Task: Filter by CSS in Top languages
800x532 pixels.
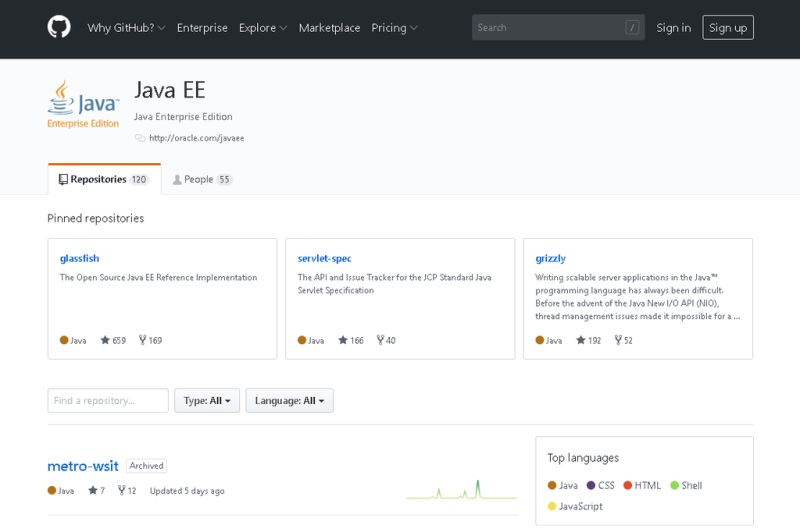Action: (601, 485)
